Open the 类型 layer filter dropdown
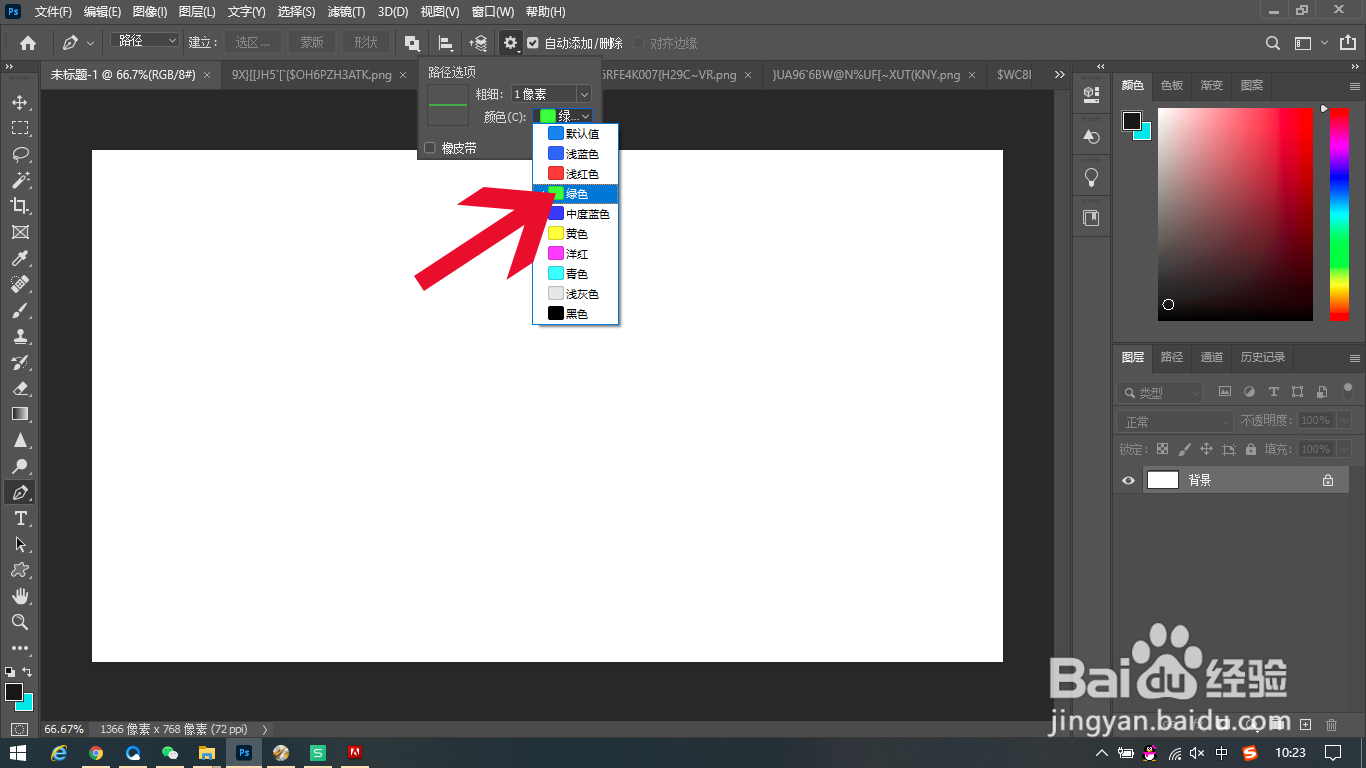Screen dimensions: 1366x768 click(1160, 392)
